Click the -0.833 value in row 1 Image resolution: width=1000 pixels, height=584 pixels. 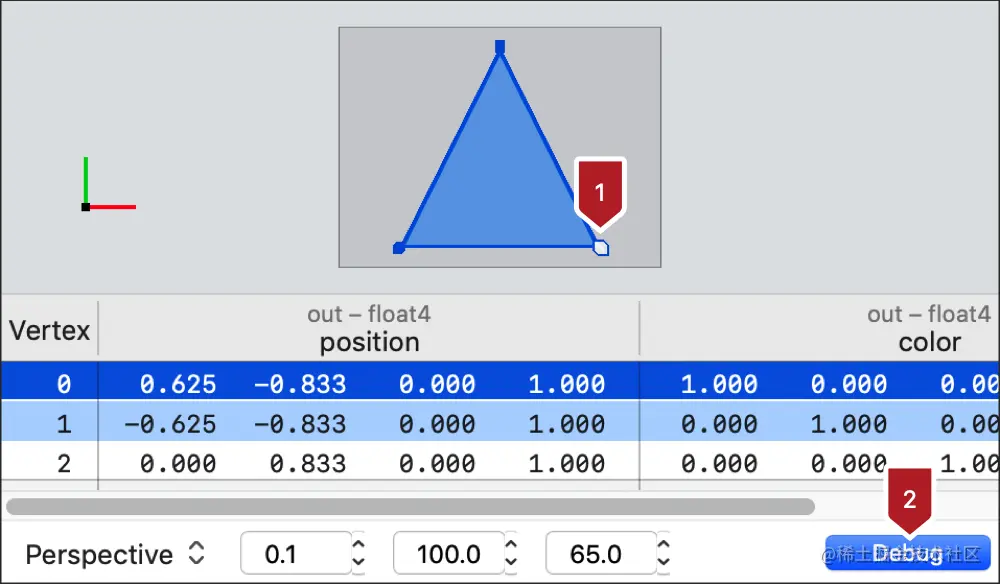(x=300, y=423)
